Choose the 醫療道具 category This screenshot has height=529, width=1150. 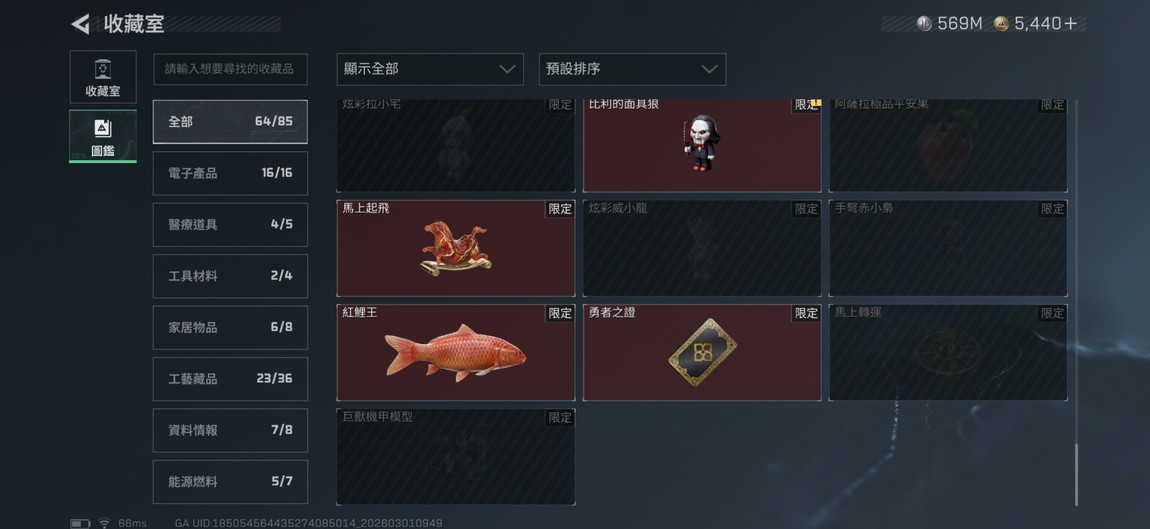230,225
